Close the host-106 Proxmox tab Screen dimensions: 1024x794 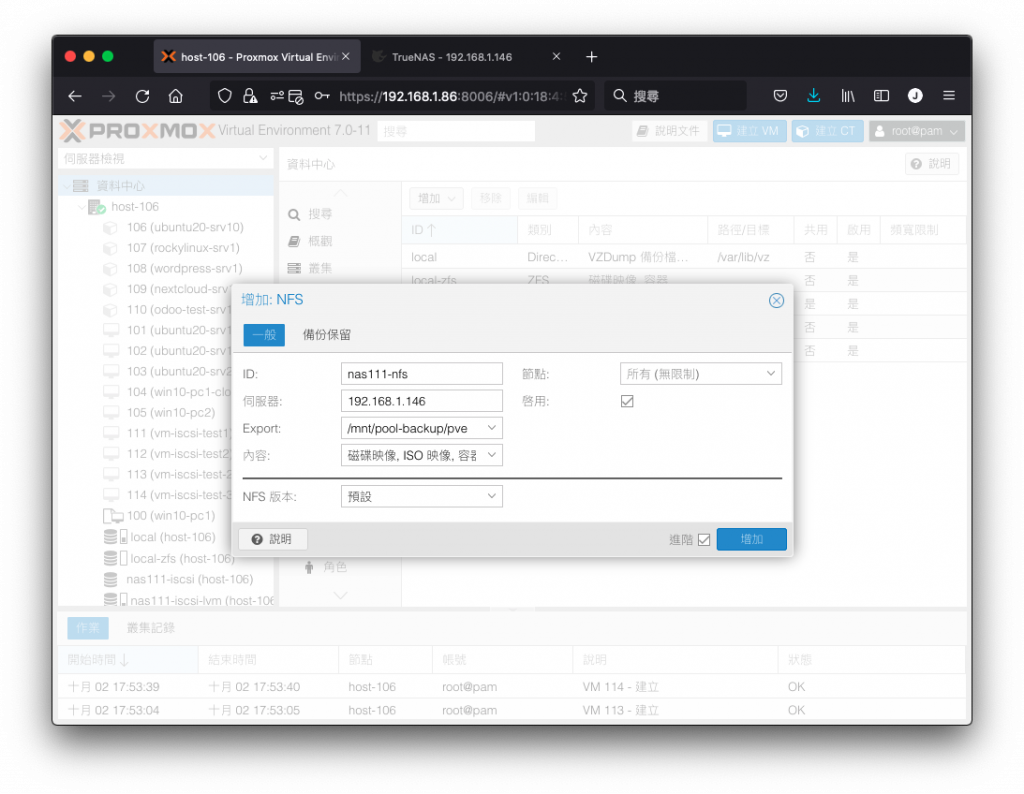(345, 57)
